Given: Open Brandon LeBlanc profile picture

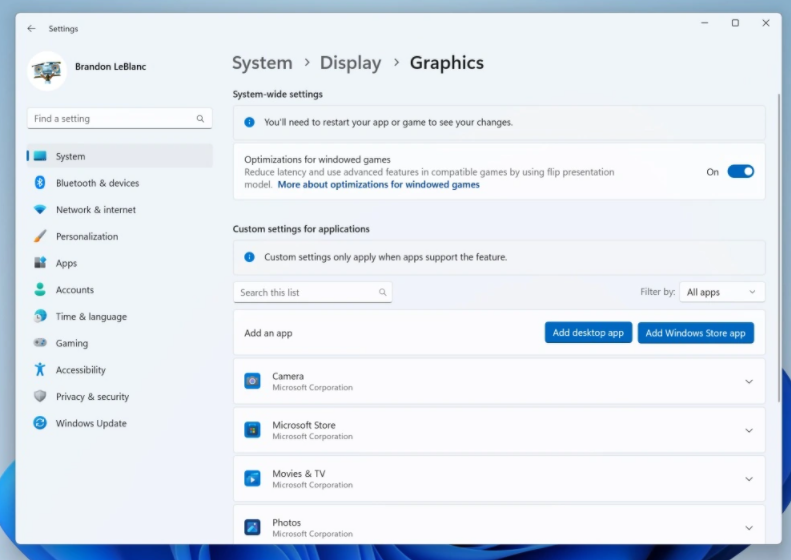Looking at the screenshot, I should click(47, 71).
